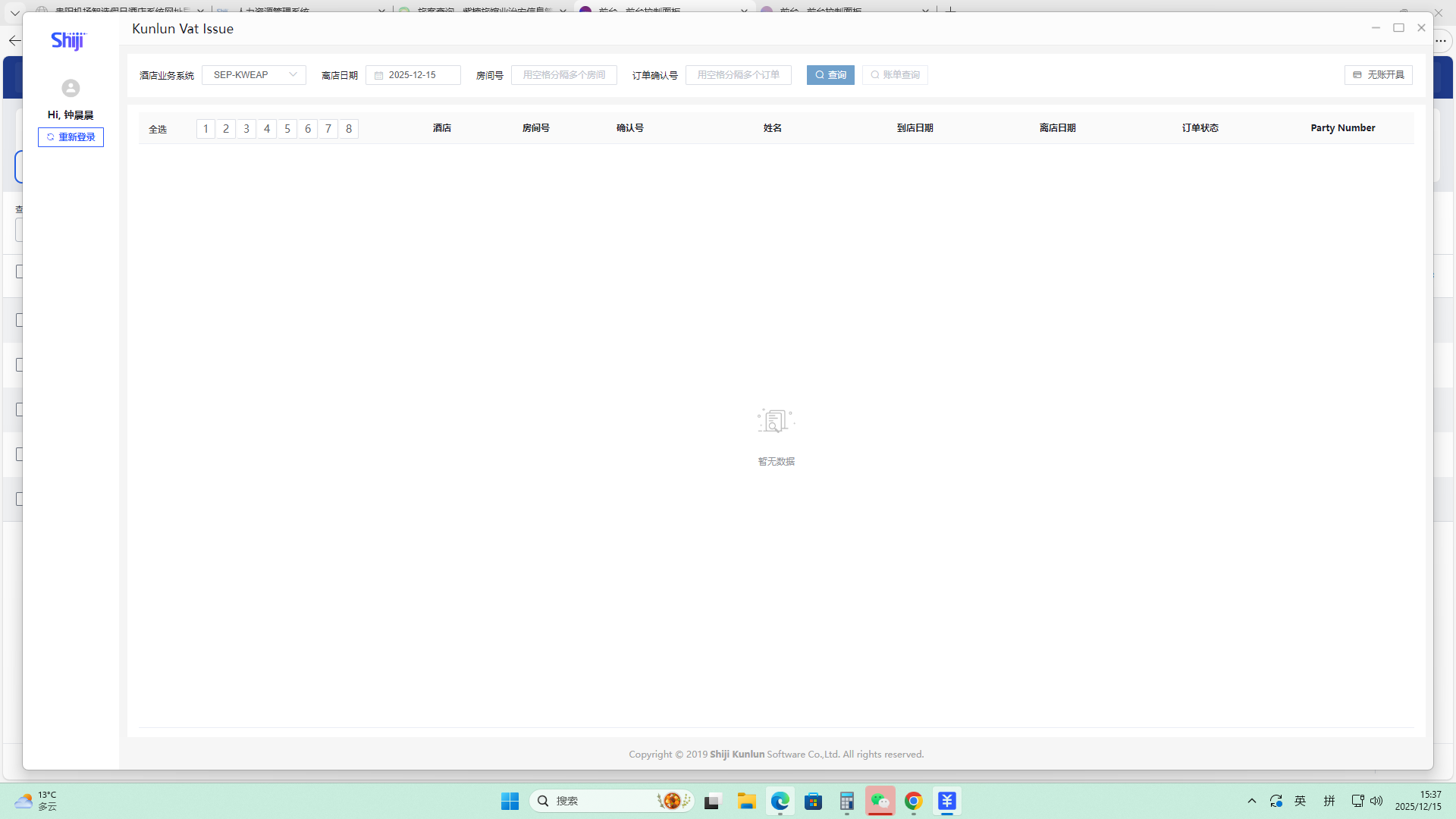
Task: Open the Calculator app in the taskbar
Action: pyautogui.click(x=846, y=801)
